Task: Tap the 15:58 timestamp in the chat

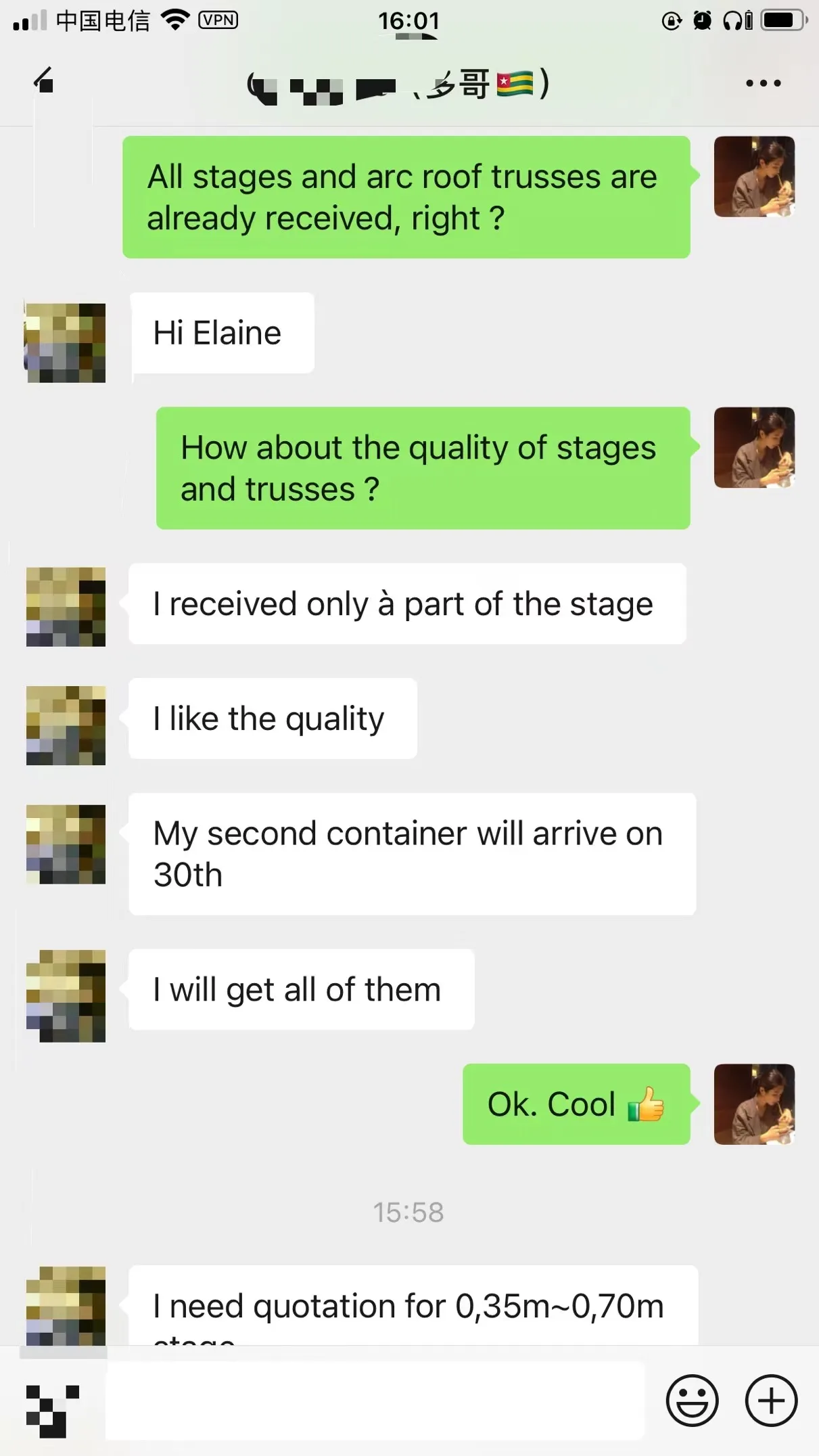Action: tap(408, 1212)
